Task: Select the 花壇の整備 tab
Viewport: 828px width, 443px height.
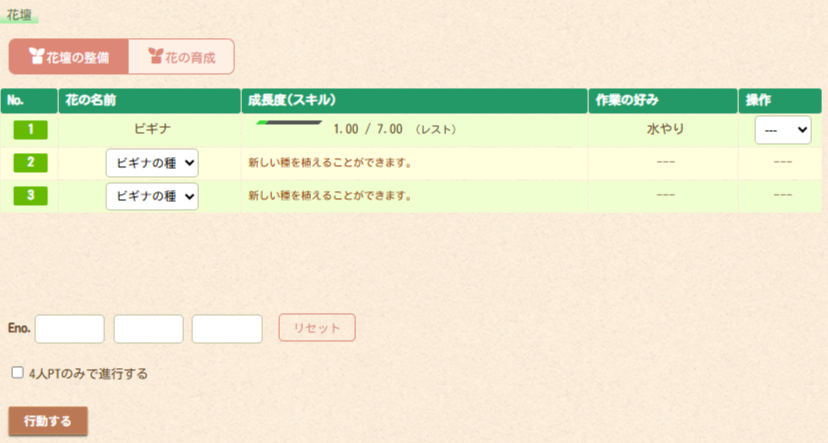Action: (x=69, y=57)
